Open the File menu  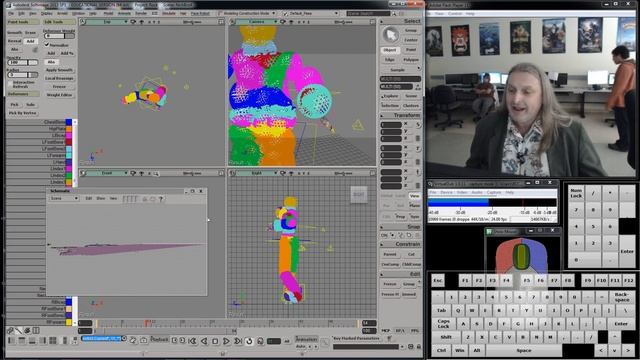[x=11, y=13]
